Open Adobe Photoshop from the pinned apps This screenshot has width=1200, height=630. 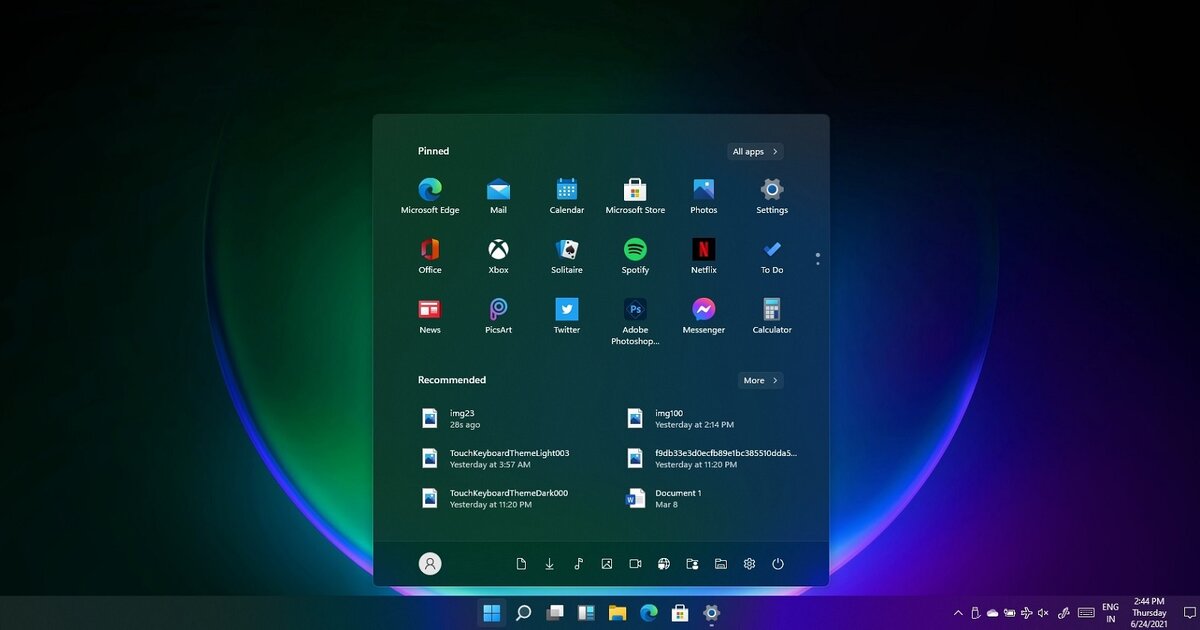click(635, 311)
